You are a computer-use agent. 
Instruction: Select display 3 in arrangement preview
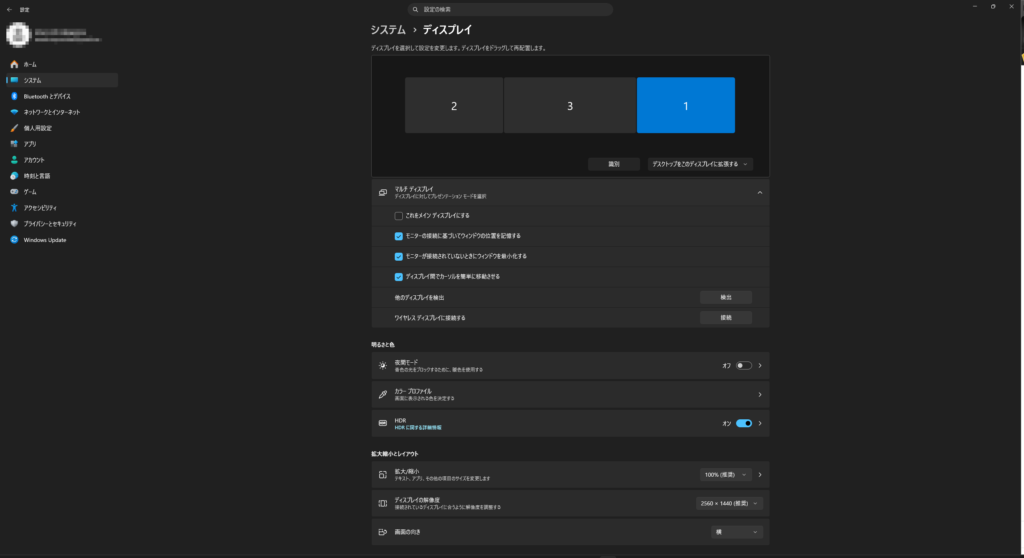pyautogui.click(x=569, y=106)
